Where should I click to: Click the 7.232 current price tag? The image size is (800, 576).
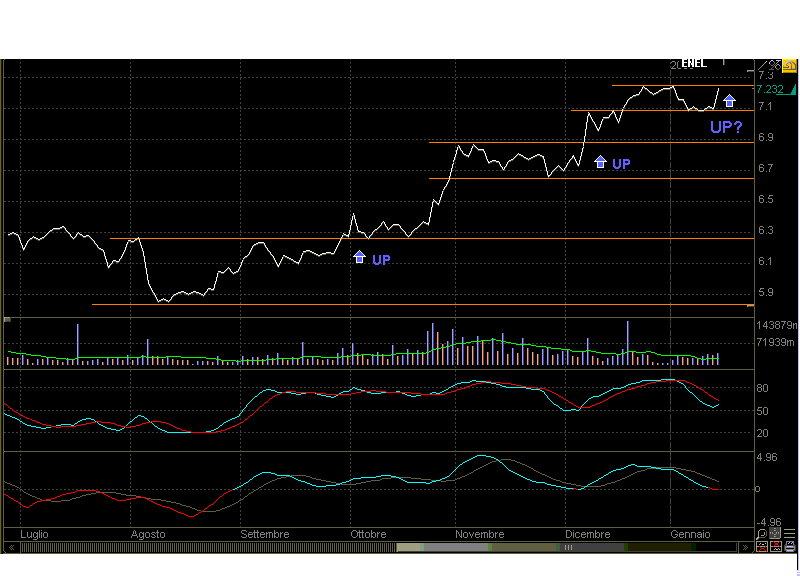[770, 89]
